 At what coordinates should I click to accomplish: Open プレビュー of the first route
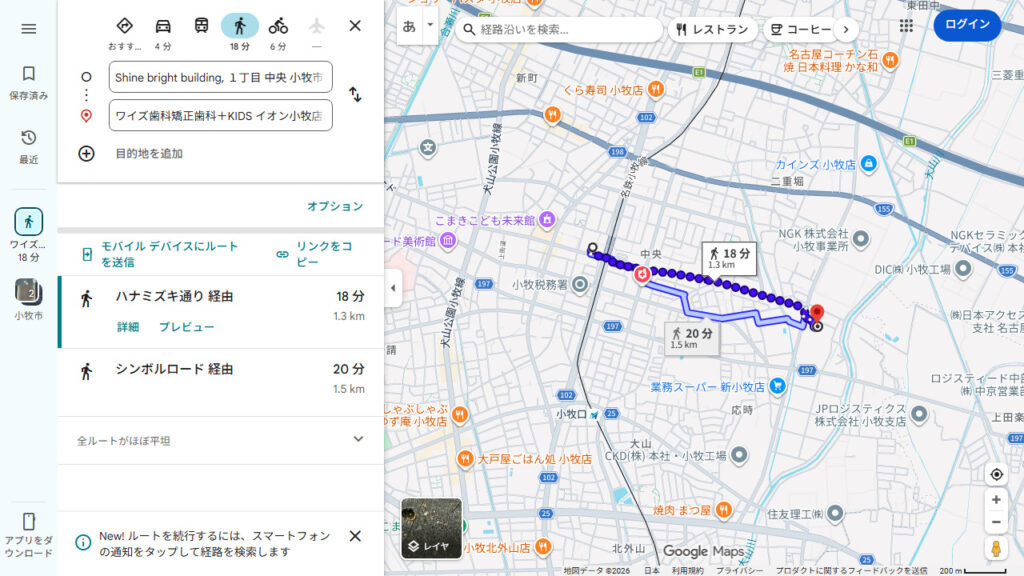pyautogui.click(x=187, y=327)
